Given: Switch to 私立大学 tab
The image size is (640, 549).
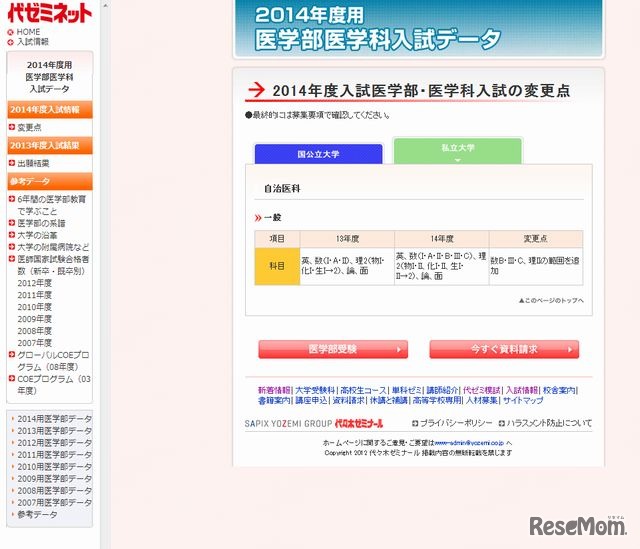Looking at the screenshot, I should [458, 151].
